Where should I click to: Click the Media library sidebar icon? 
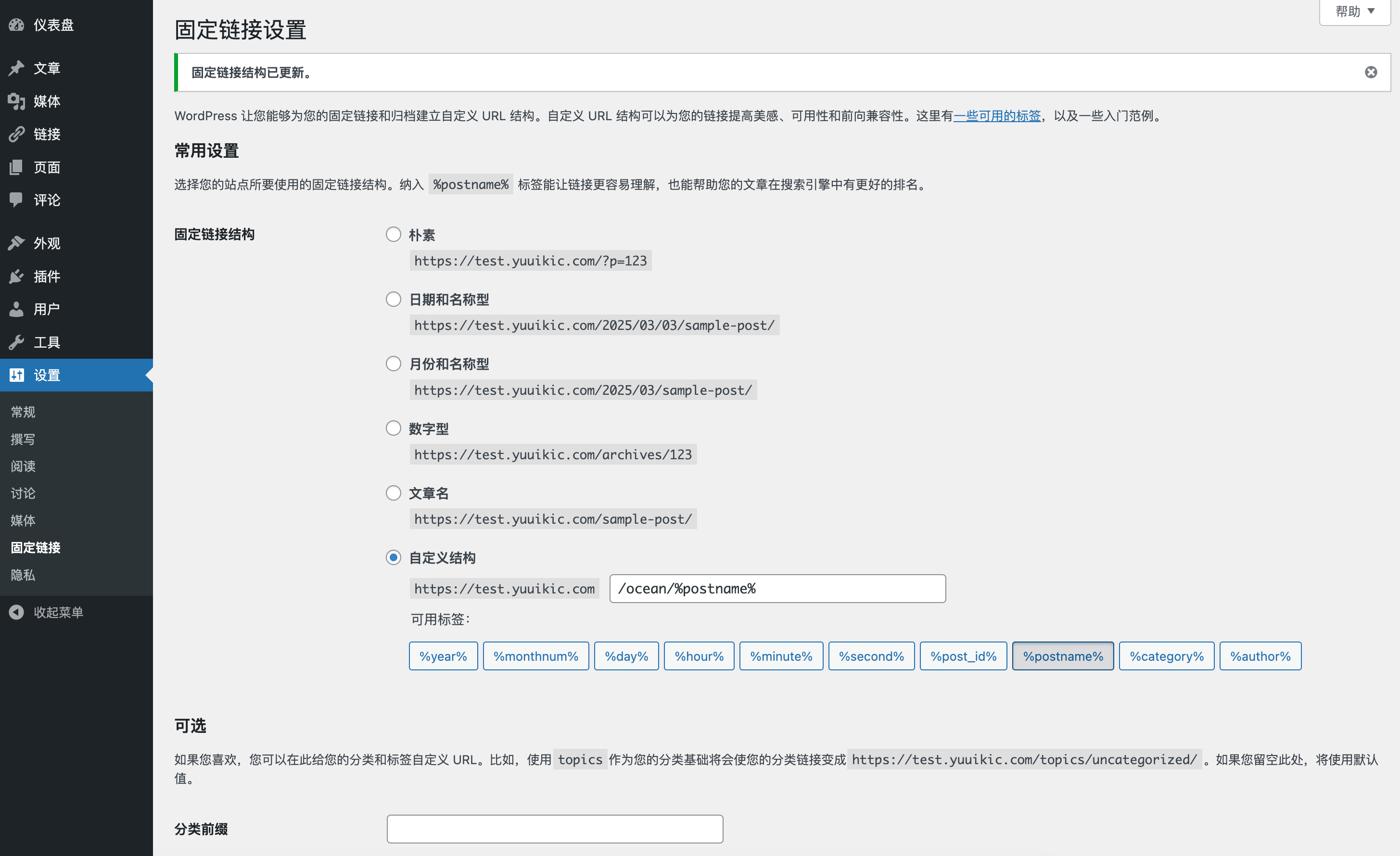point(16,101)
